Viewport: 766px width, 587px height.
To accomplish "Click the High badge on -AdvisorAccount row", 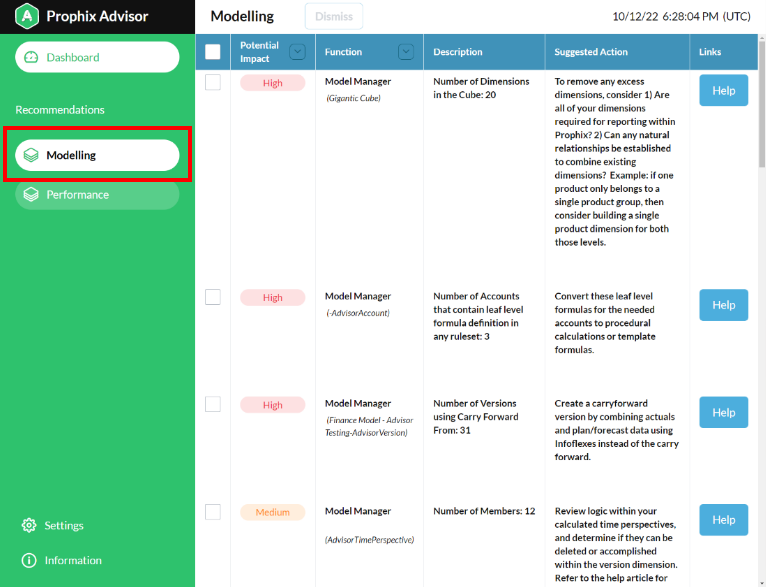I will pos(273,298).
